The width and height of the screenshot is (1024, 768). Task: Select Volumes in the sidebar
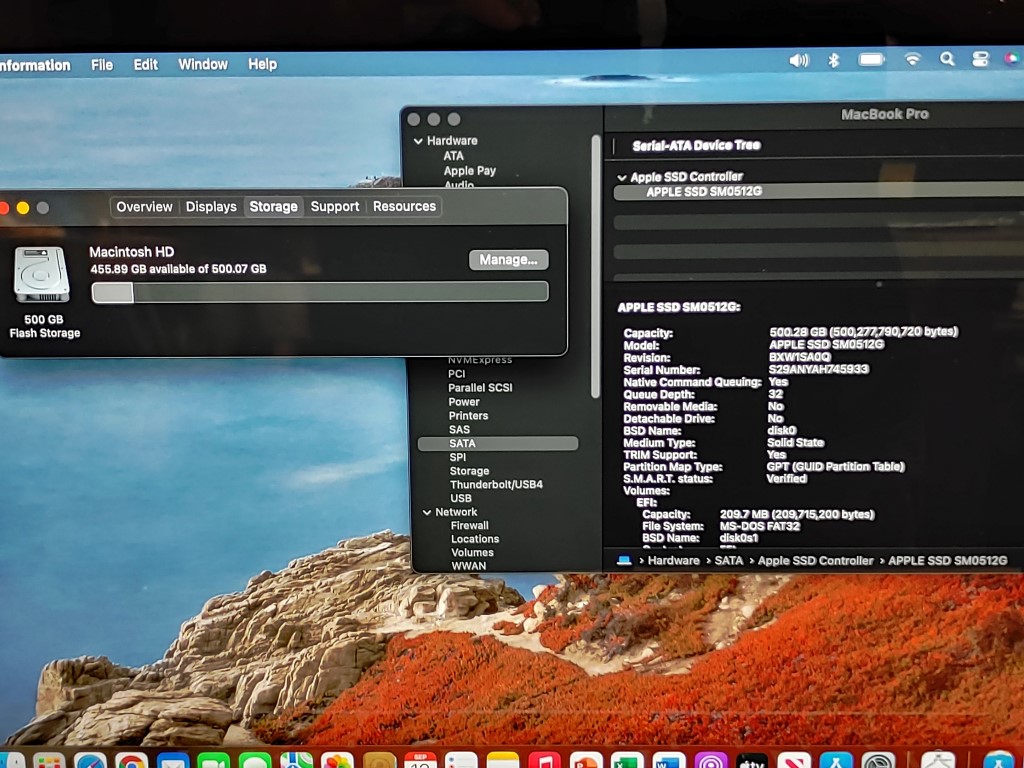coord(472,552)
